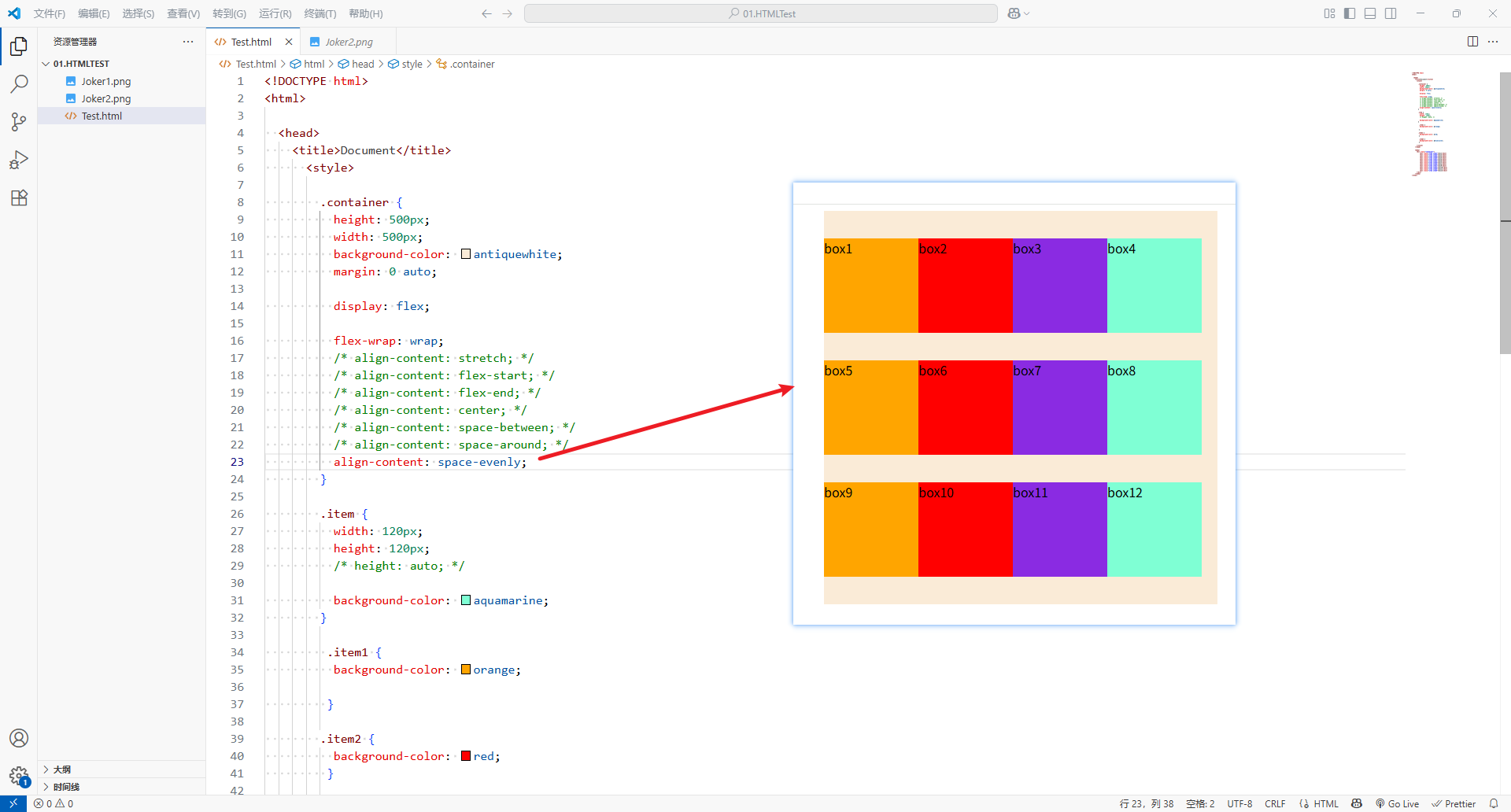Collapse the 01.HTMLTEST folder
The image size is (1511, 812).
pyautogui.click(x=122, y=64)
